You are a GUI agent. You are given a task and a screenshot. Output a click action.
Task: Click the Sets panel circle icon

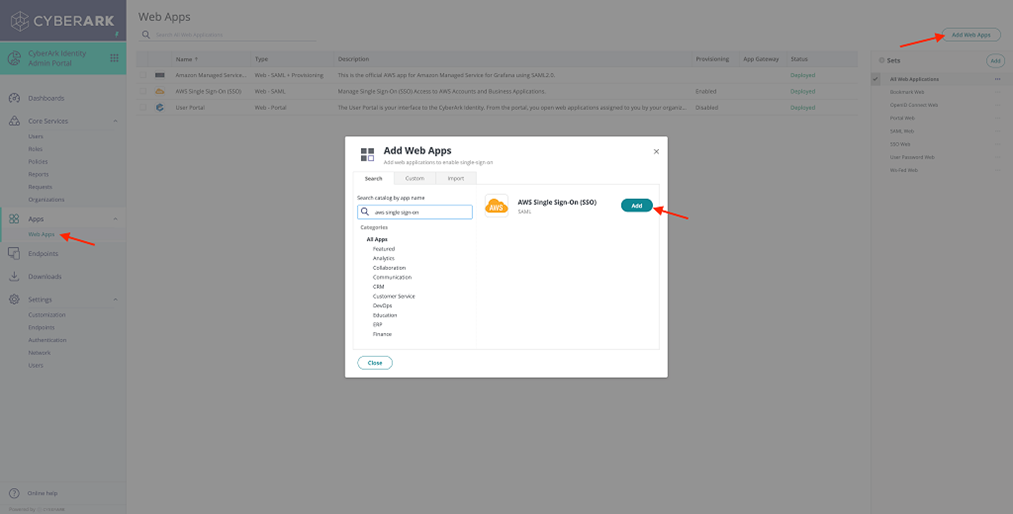881,60
